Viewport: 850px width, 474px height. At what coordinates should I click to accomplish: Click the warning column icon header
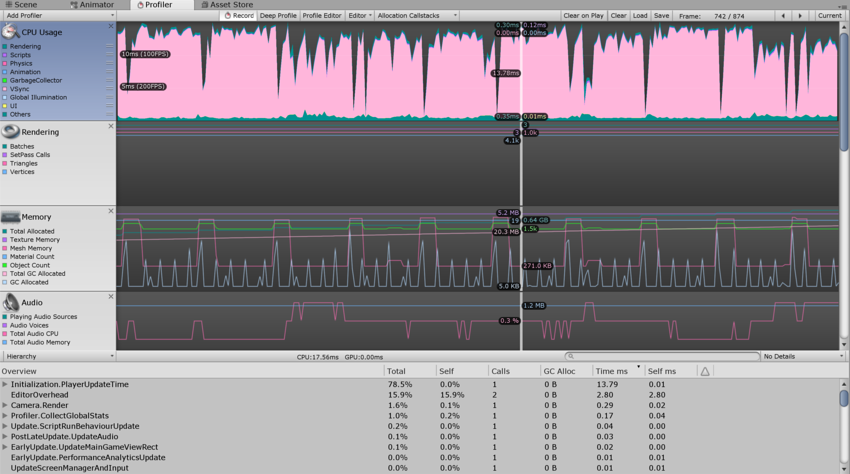[x=705, y=371]
